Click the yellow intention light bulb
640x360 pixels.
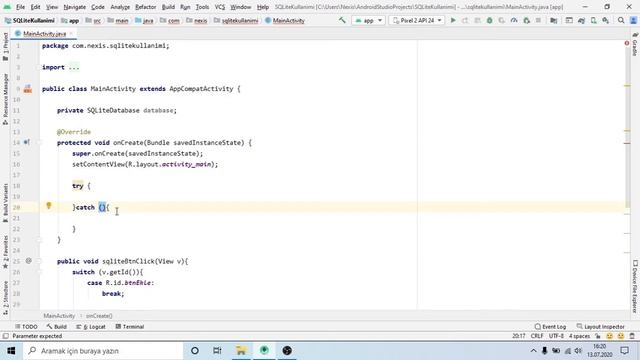click(x=49, y=206)
